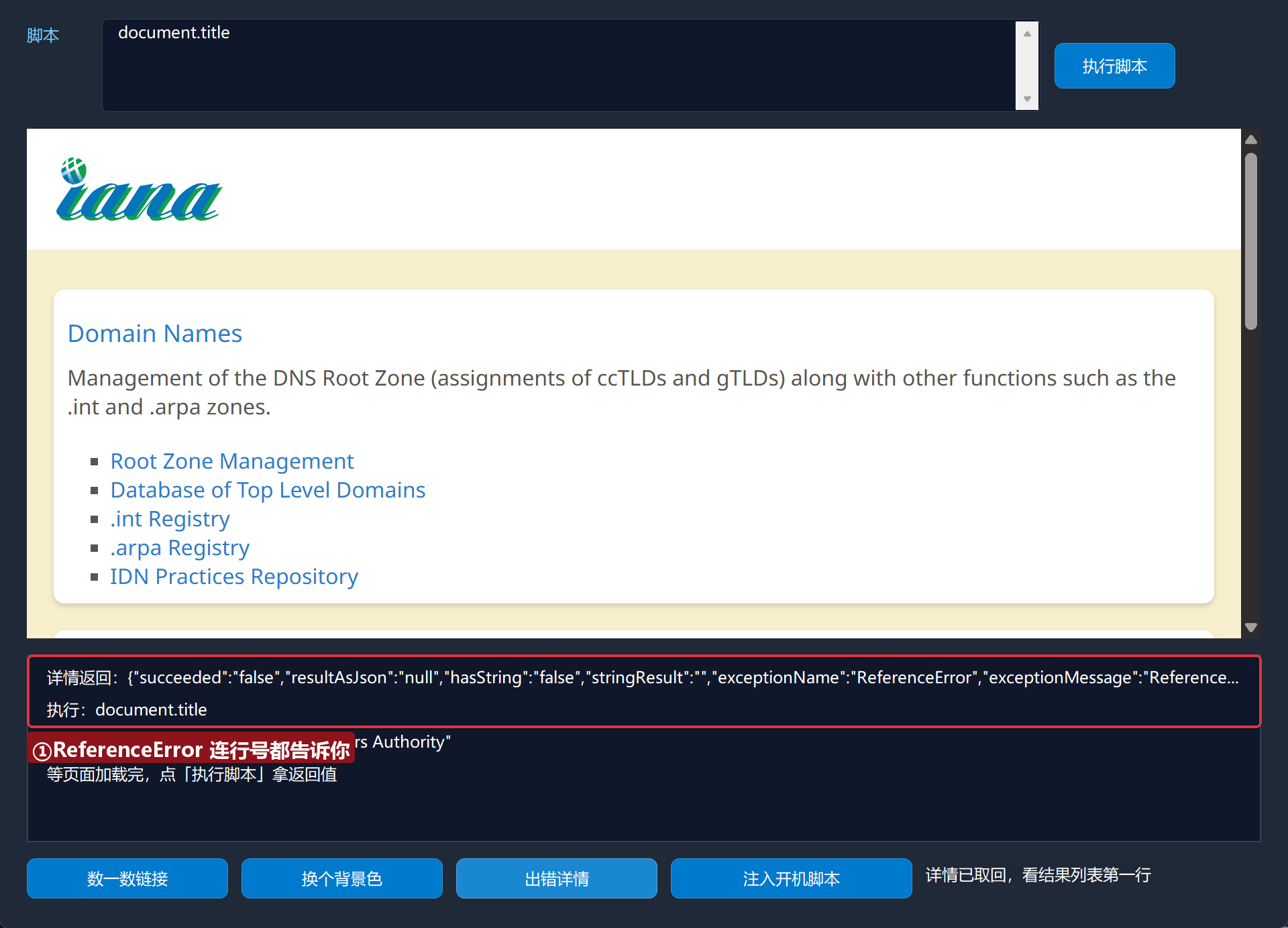Click the 换个背景色 button
Image resolution: width=1288 pixels, height=928 pixels.
[x=342, y=878]
